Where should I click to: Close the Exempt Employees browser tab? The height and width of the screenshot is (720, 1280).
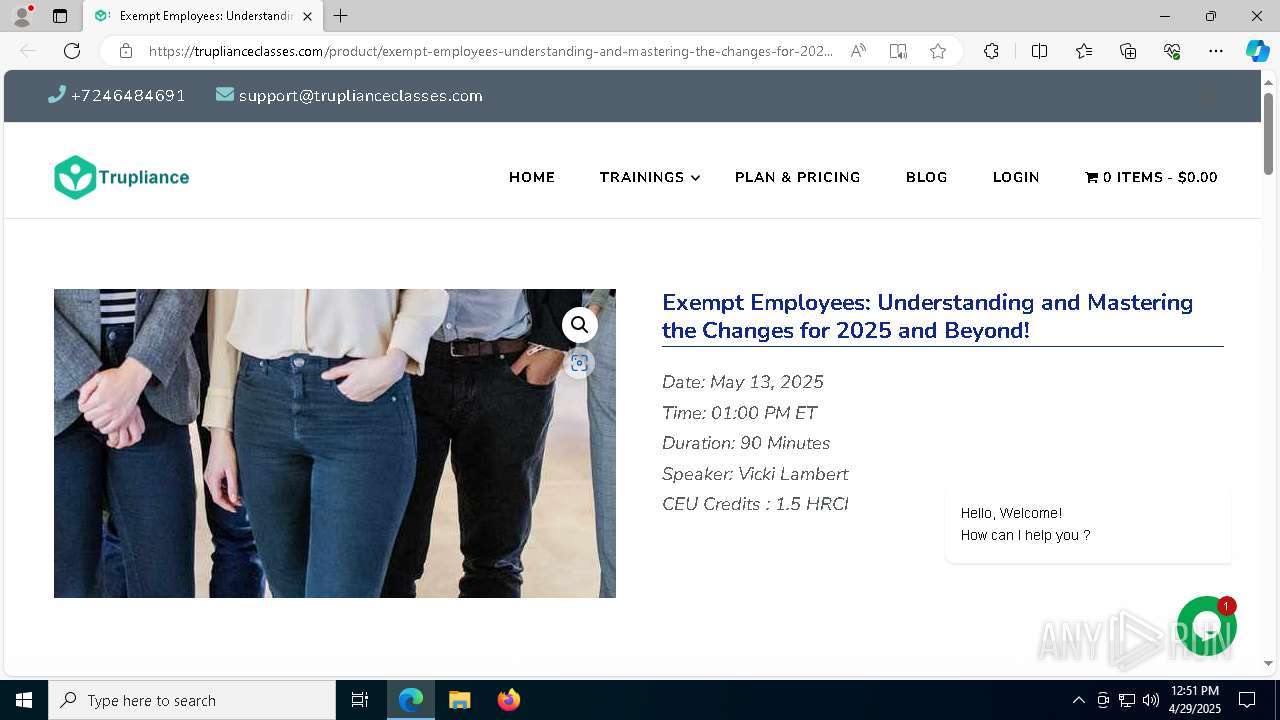tap(307, 16)
